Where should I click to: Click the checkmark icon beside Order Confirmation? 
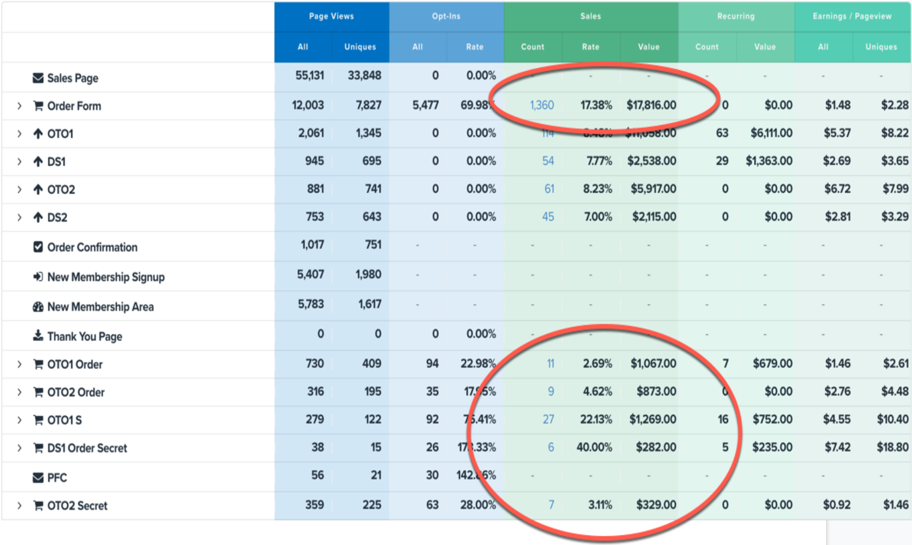click(x=38, y=247)
